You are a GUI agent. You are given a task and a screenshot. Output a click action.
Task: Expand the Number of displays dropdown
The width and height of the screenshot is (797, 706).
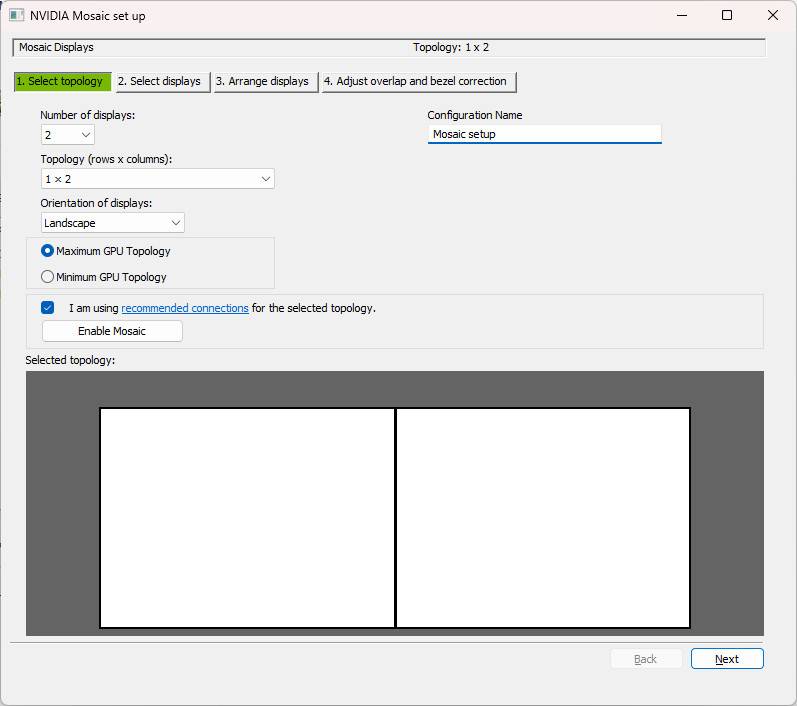68,135
